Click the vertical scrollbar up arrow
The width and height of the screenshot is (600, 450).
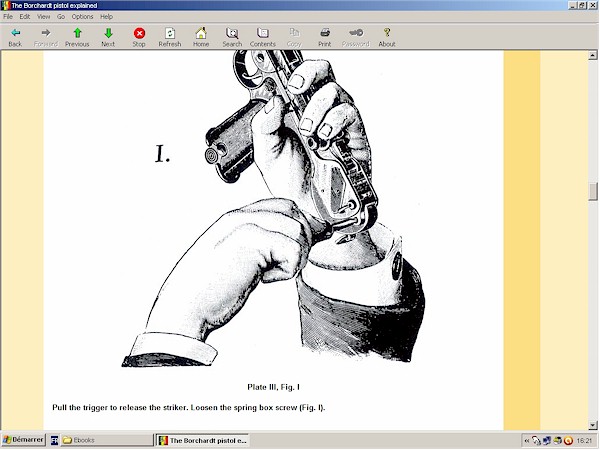click(x=593, y=55)
